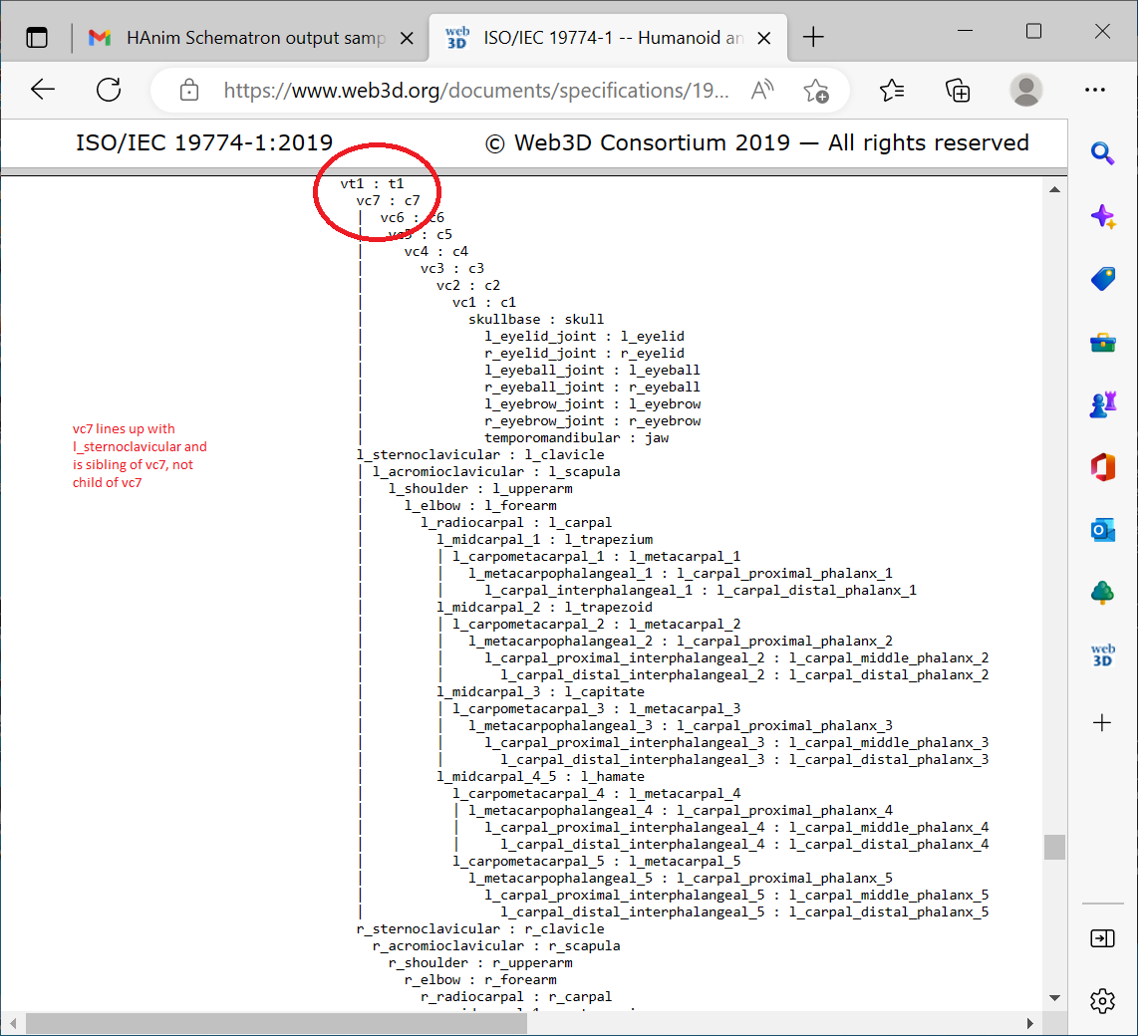Open Read Aloud from address bar
1148x1036 pixels.
click(762, 91)
